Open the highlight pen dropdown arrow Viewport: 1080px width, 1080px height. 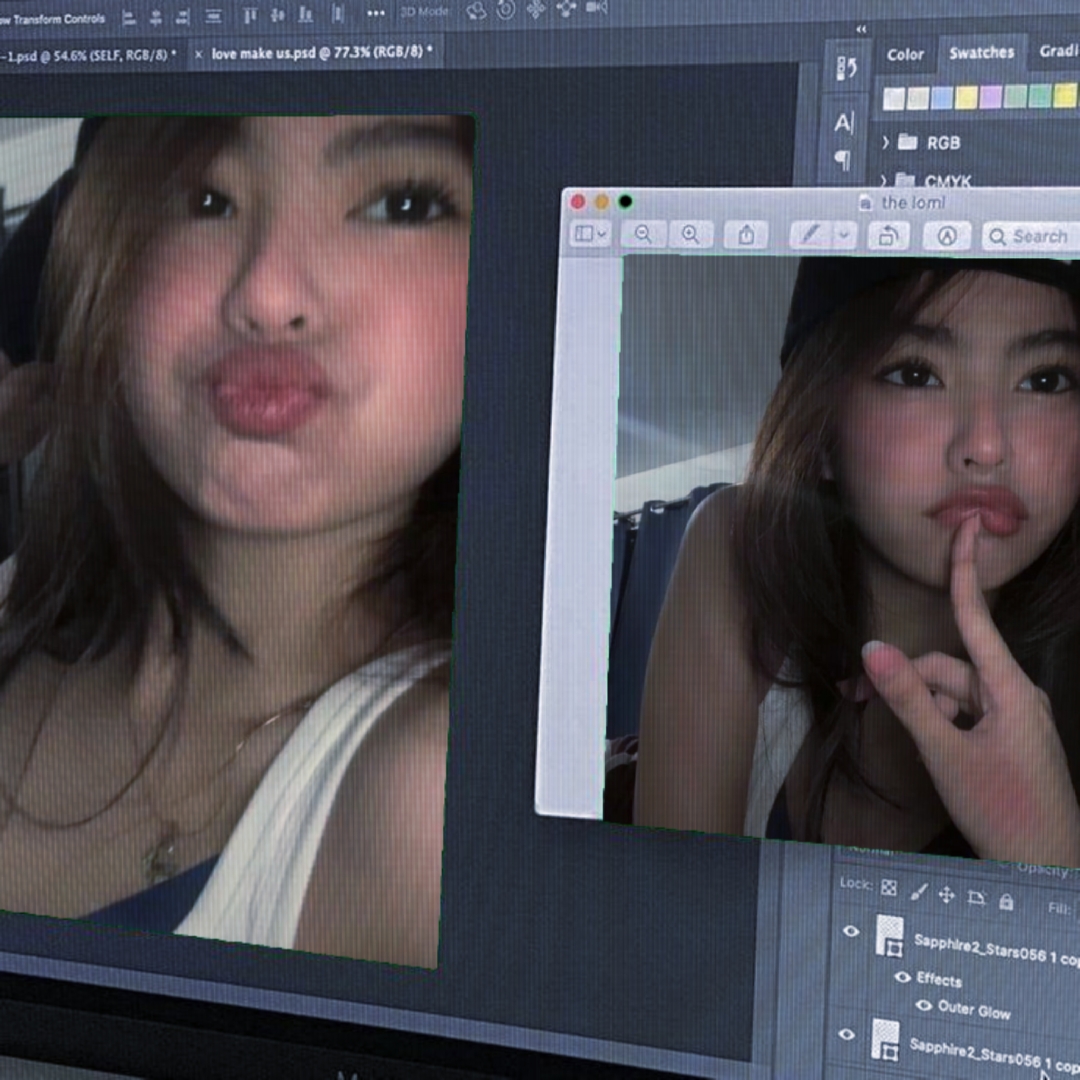pos(845,236)
